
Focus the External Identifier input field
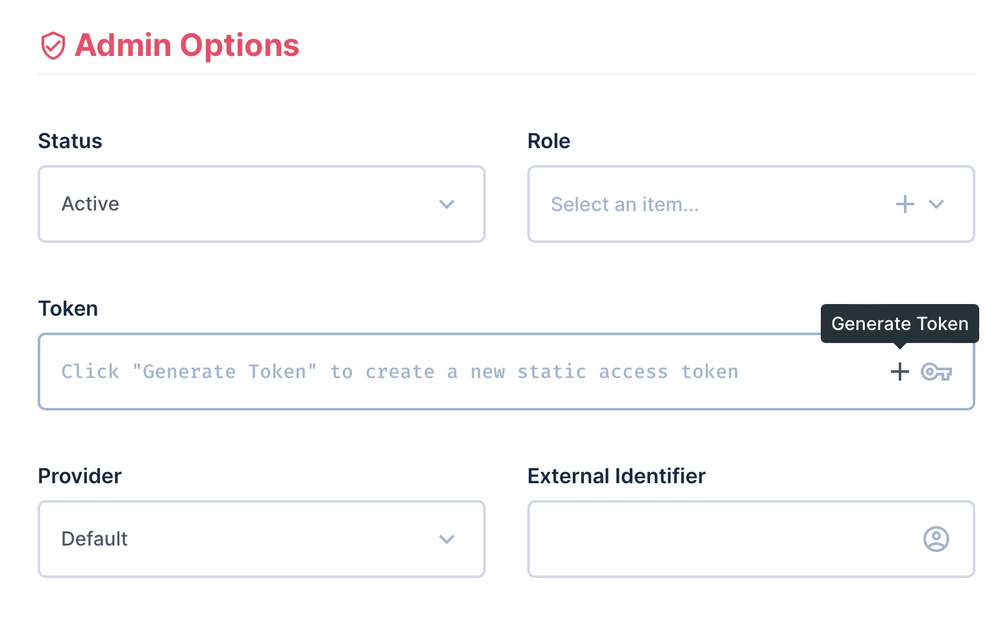pyautogui.click(x=720, y=539)
